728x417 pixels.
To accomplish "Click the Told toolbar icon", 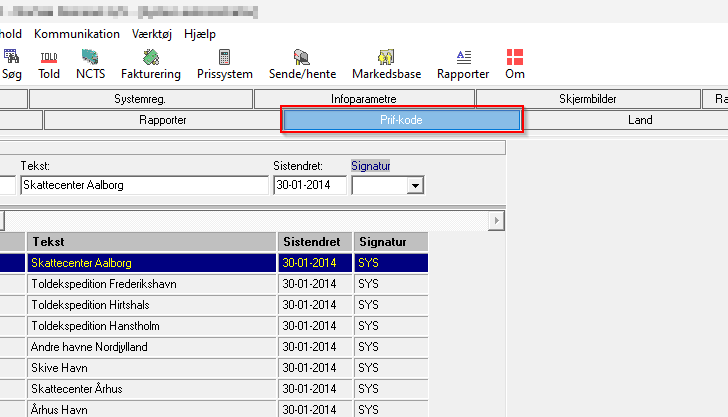I will point(49,64).
